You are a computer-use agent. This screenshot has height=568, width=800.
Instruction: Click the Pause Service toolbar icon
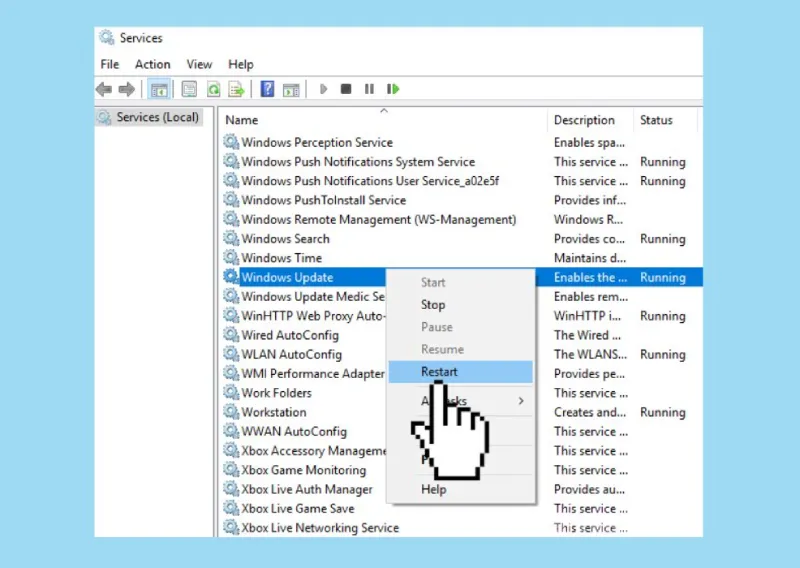(x=369, y=89)
